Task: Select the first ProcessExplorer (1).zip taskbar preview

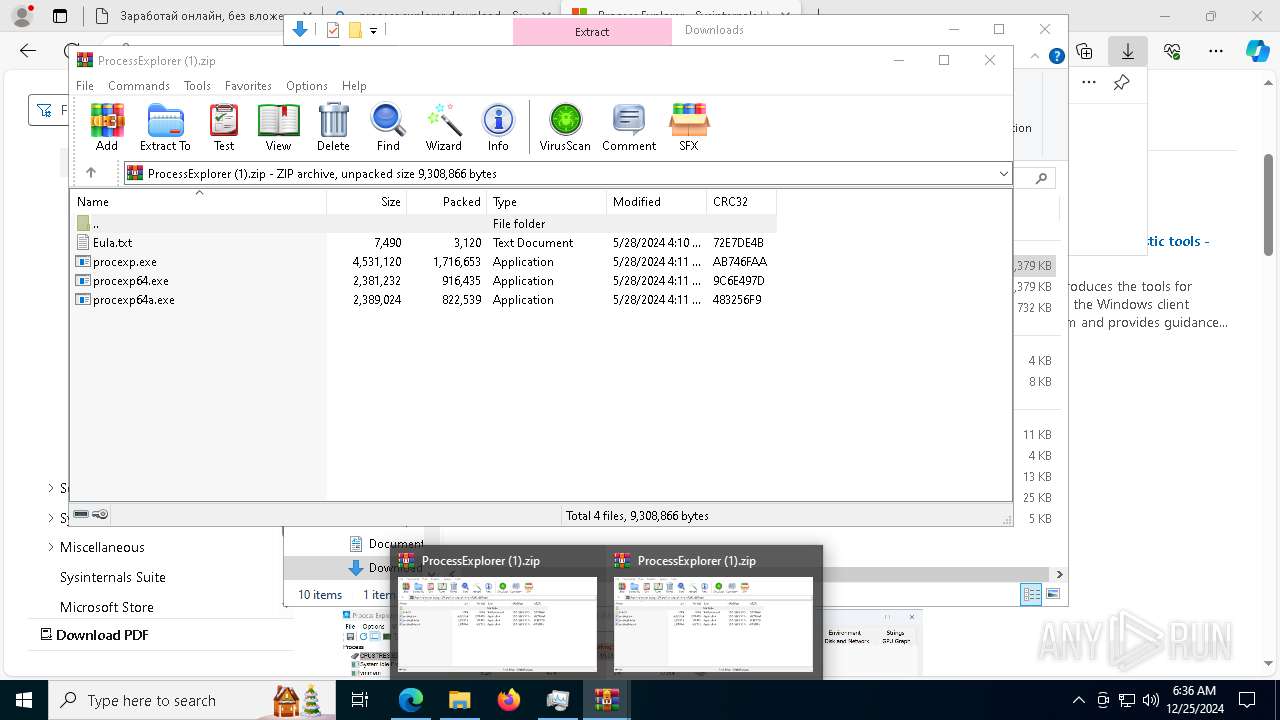Action: click(498, 613)
